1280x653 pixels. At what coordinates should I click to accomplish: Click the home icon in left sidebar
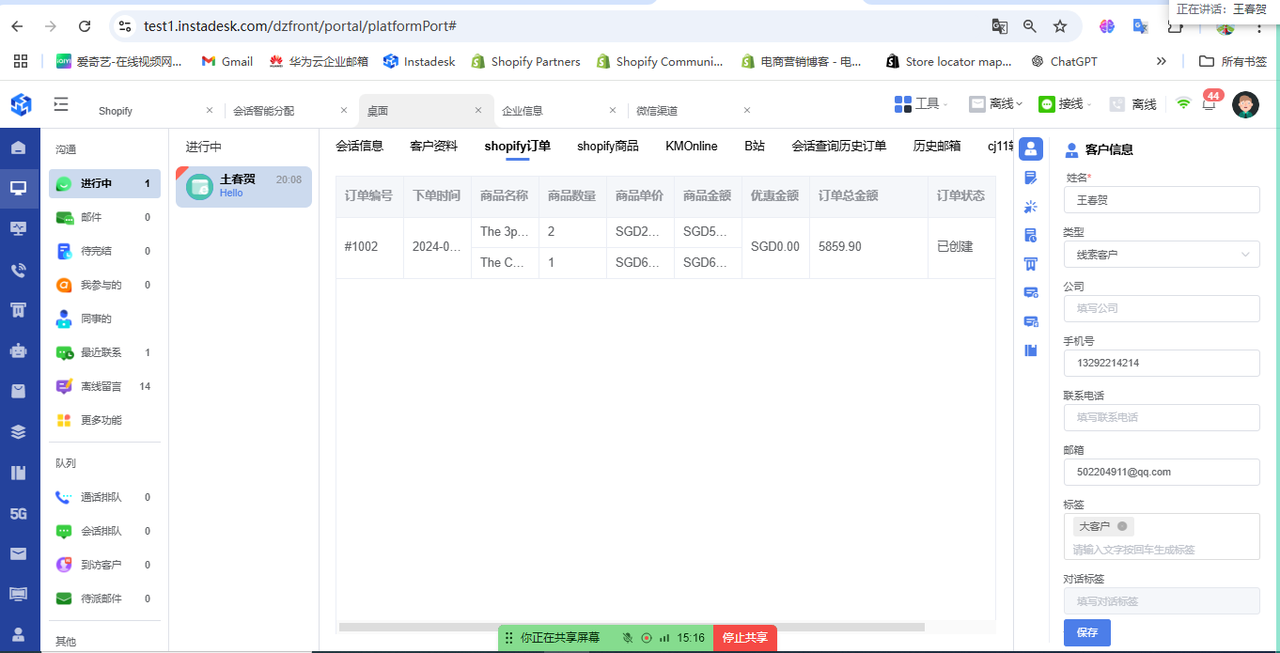(18, 148)
